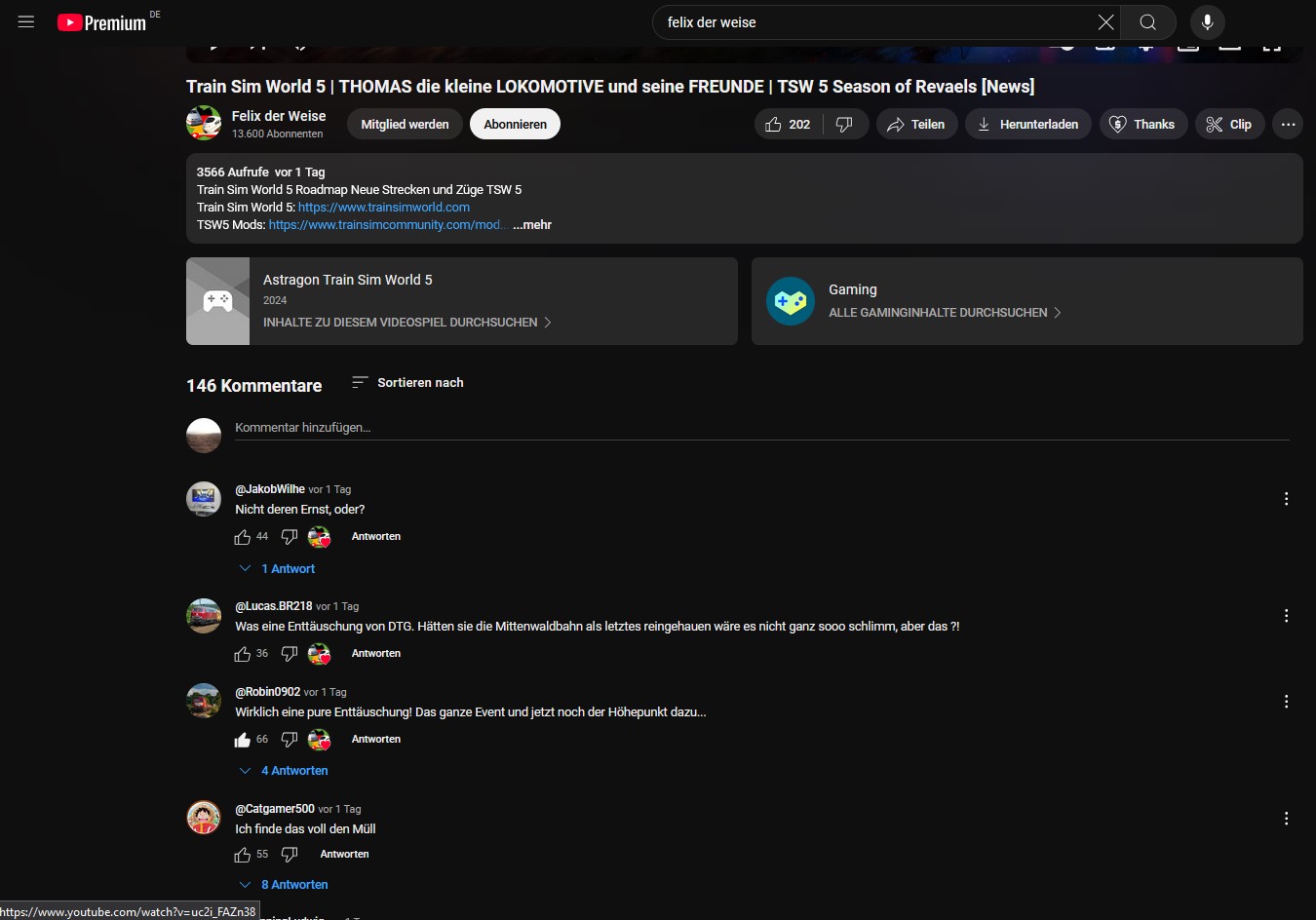Open the @Catgamer500 username link
Viewport: 1316px width, 920px height.
[275, 809]
